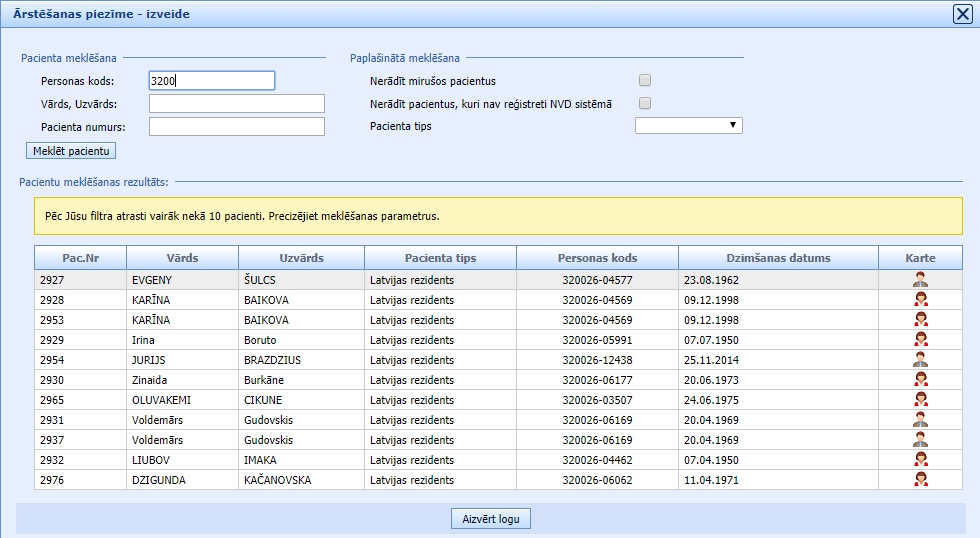
Task: Open card icon for Jurijs Brazdzius
Action: pos(920,360)
